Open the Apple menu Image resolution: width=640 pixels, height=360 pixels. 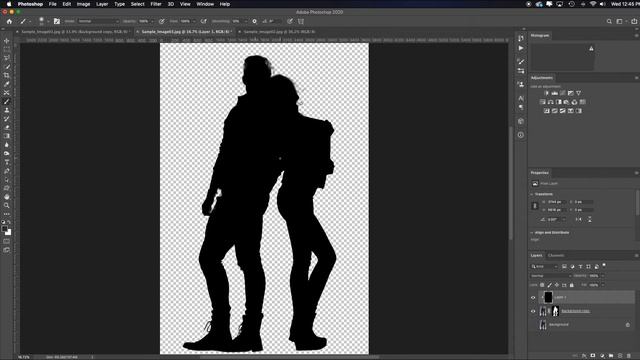click(x=9, y=4)
